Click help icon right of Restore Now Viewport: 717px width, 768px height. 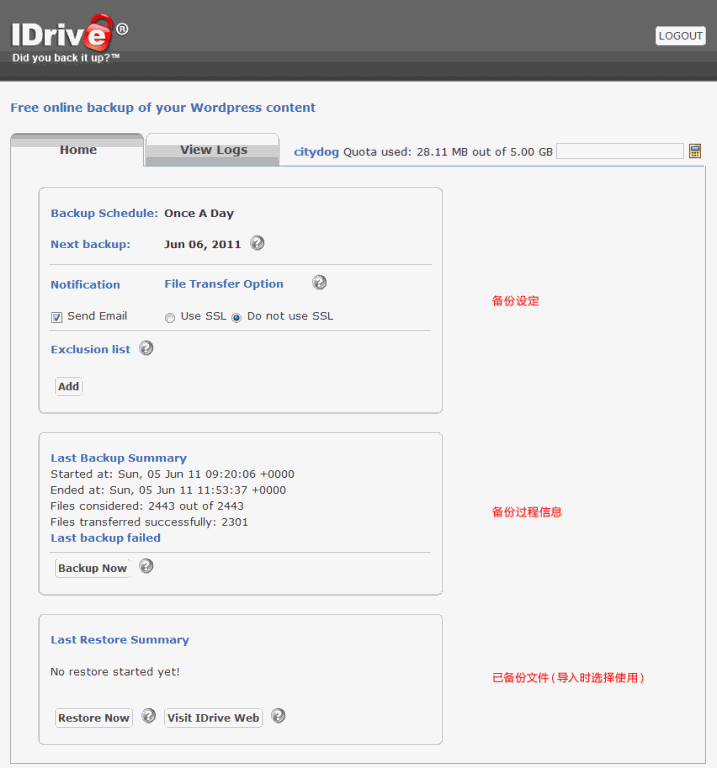pos(148,716)
